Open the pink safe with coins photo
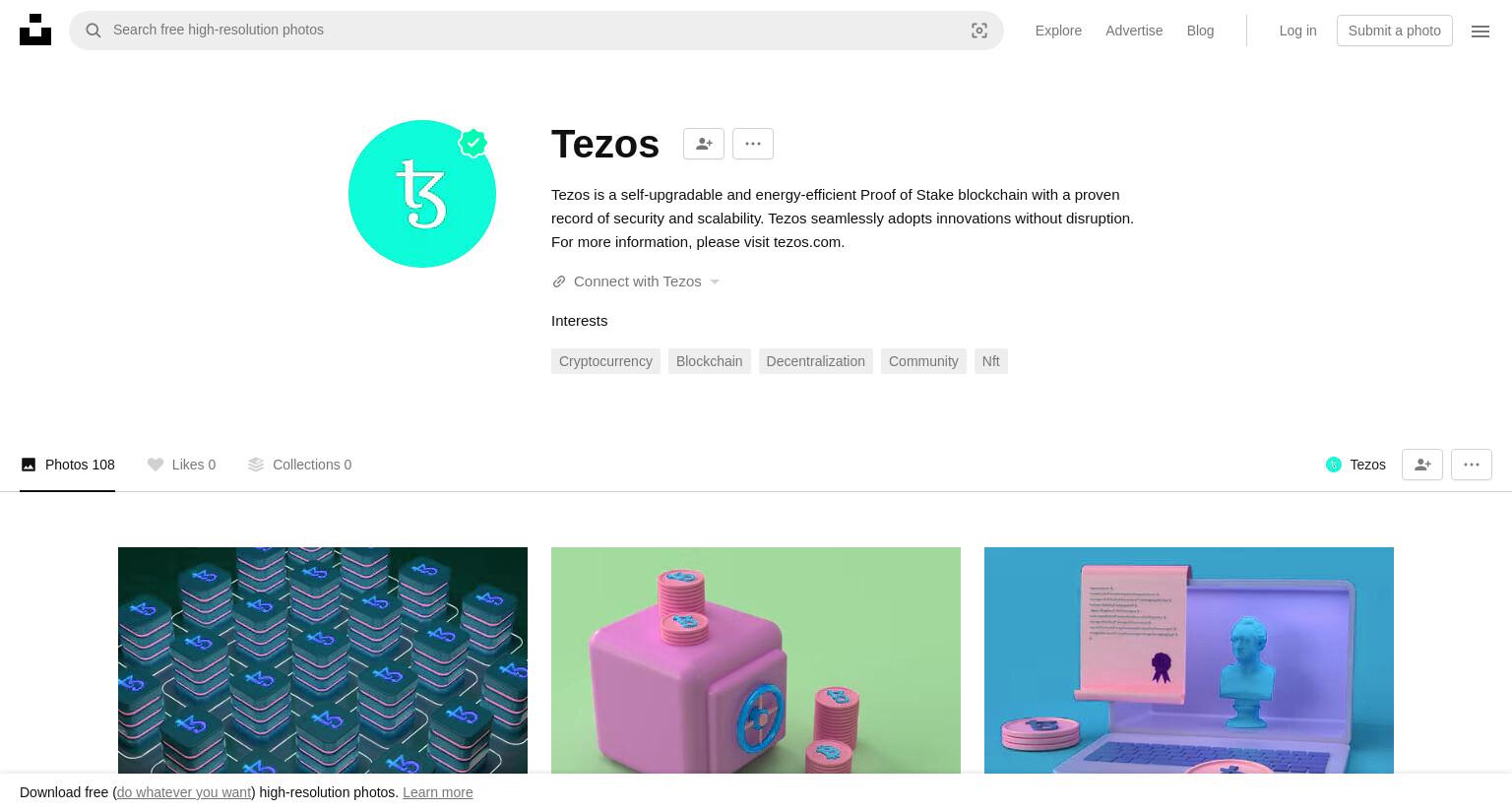This screenshot has width=1512, height=811. (x=756, y=660)
